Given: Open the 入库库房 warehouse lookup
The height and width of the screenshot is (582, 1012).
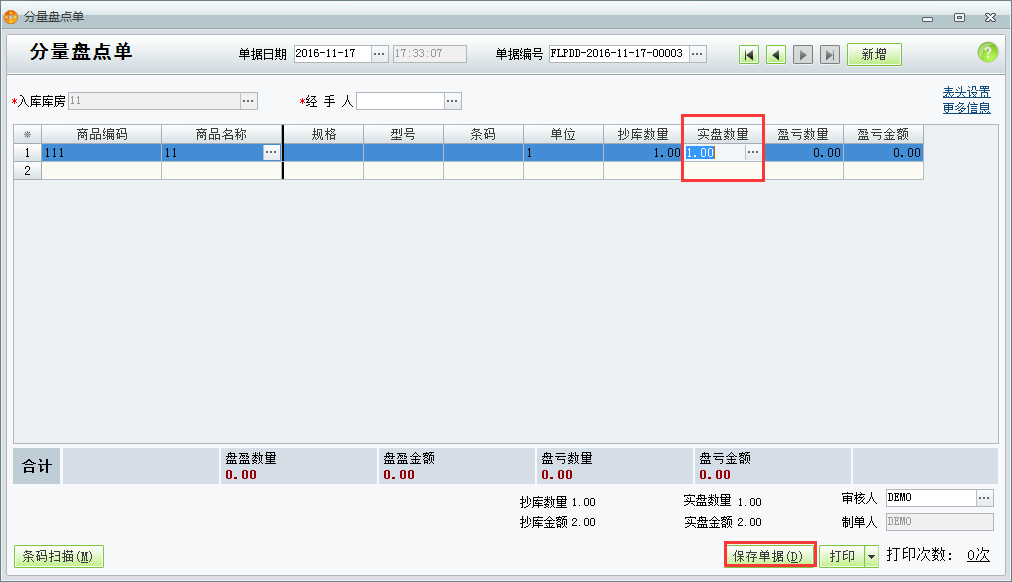Looking at the screenshot, I should [250, 100].
